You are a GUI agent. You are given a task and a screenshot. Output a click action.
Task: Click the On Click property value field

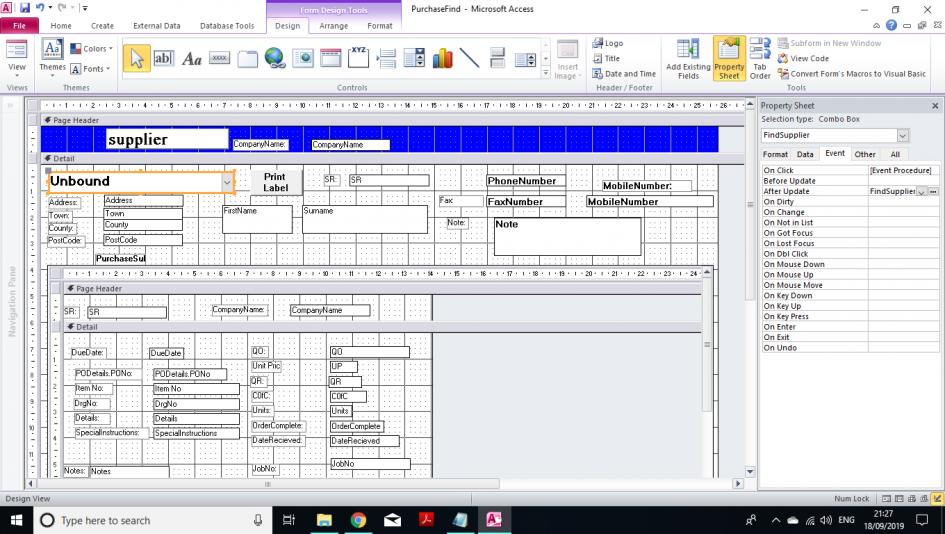[x=903, y=171]
